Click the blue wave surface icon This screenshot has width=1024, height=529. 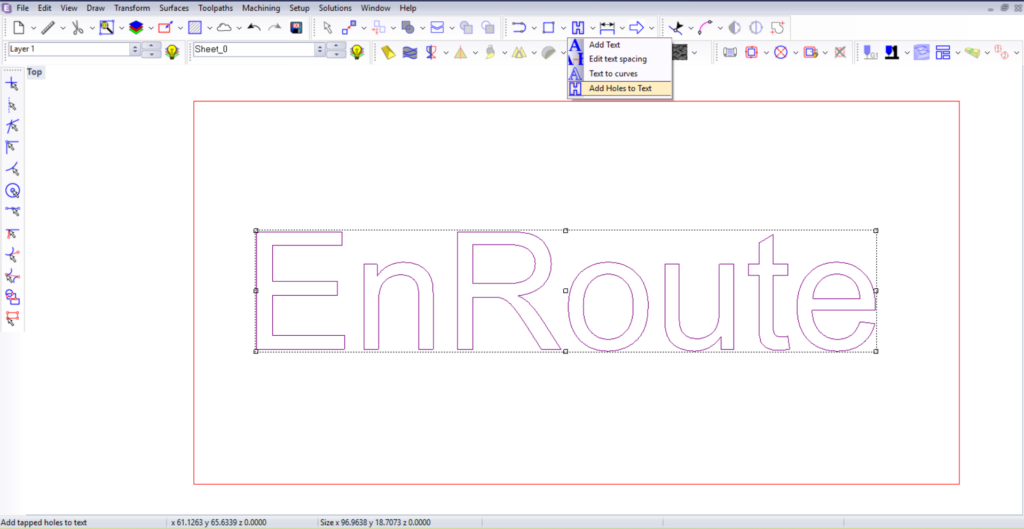[x=409, y=52]
